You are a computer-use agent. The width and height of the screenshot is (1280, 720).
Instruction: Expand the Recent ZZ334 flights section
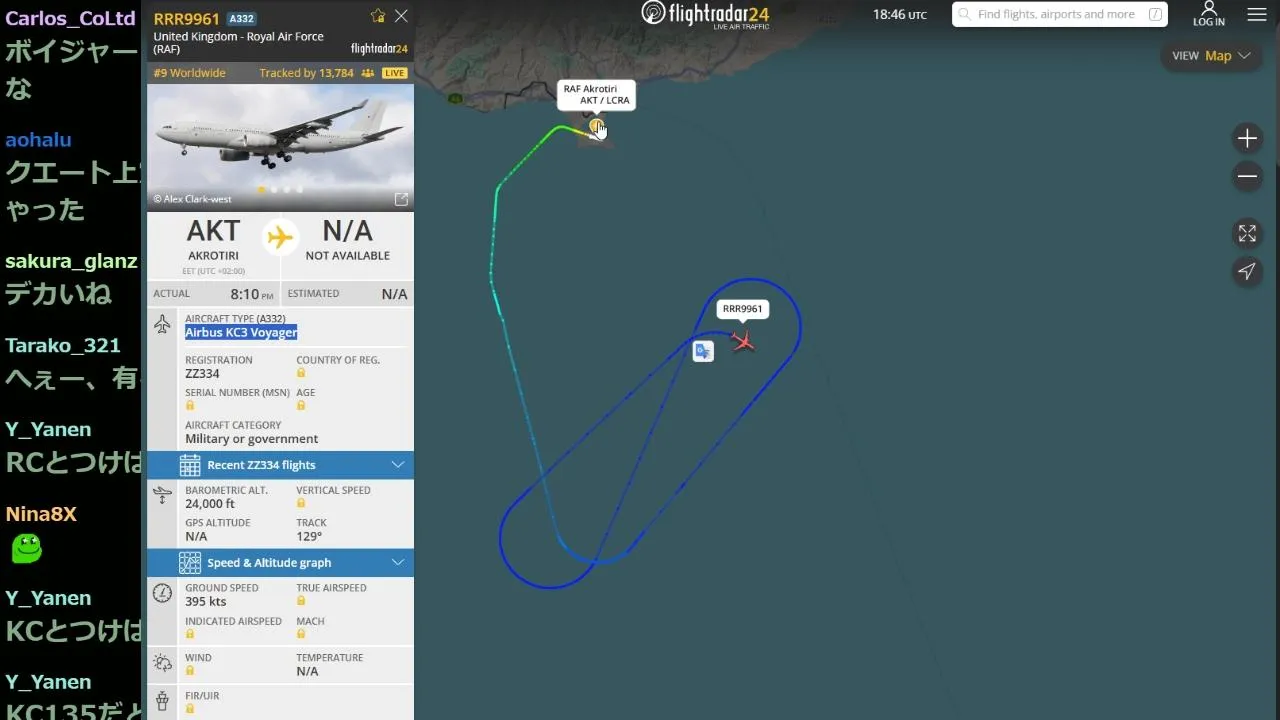tap(280, 465)
